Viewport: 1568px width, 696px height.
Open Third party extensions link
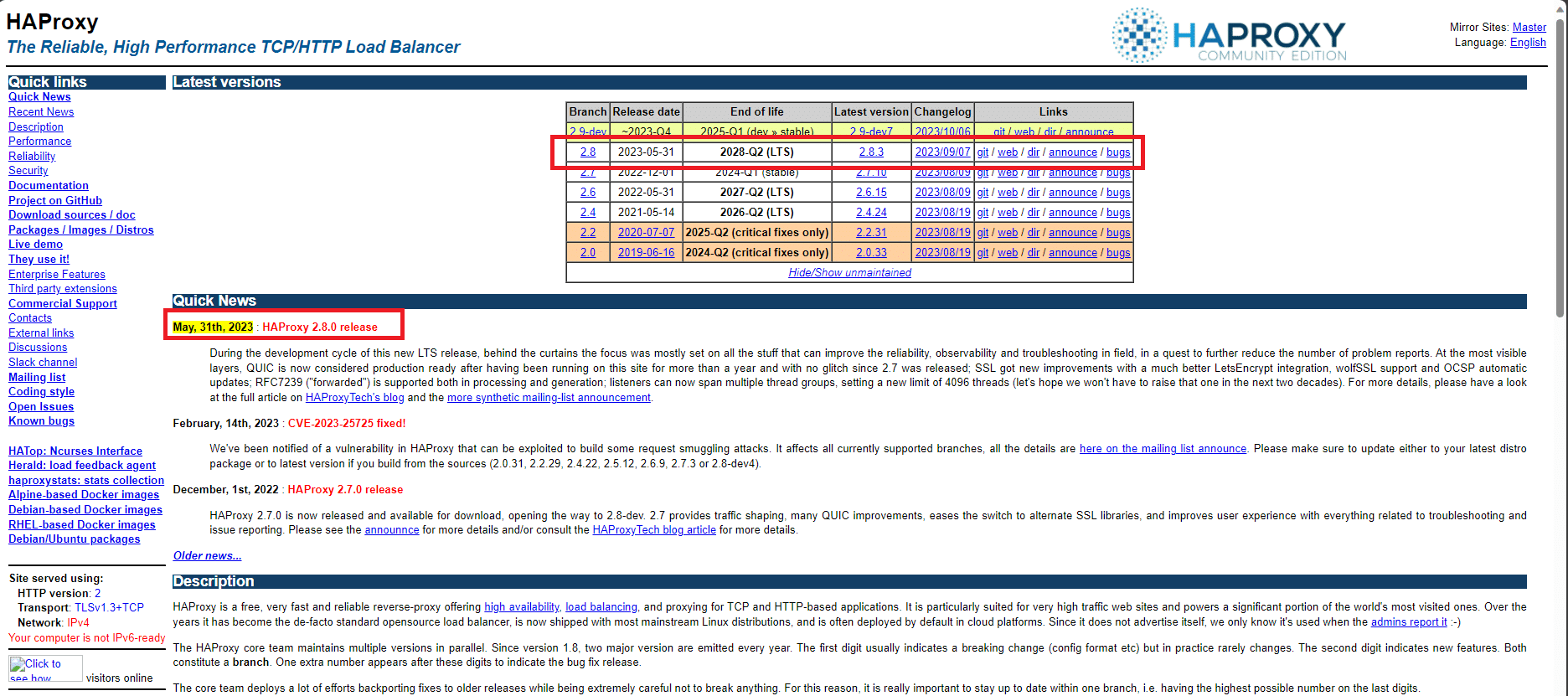click(x=63, y=288)
